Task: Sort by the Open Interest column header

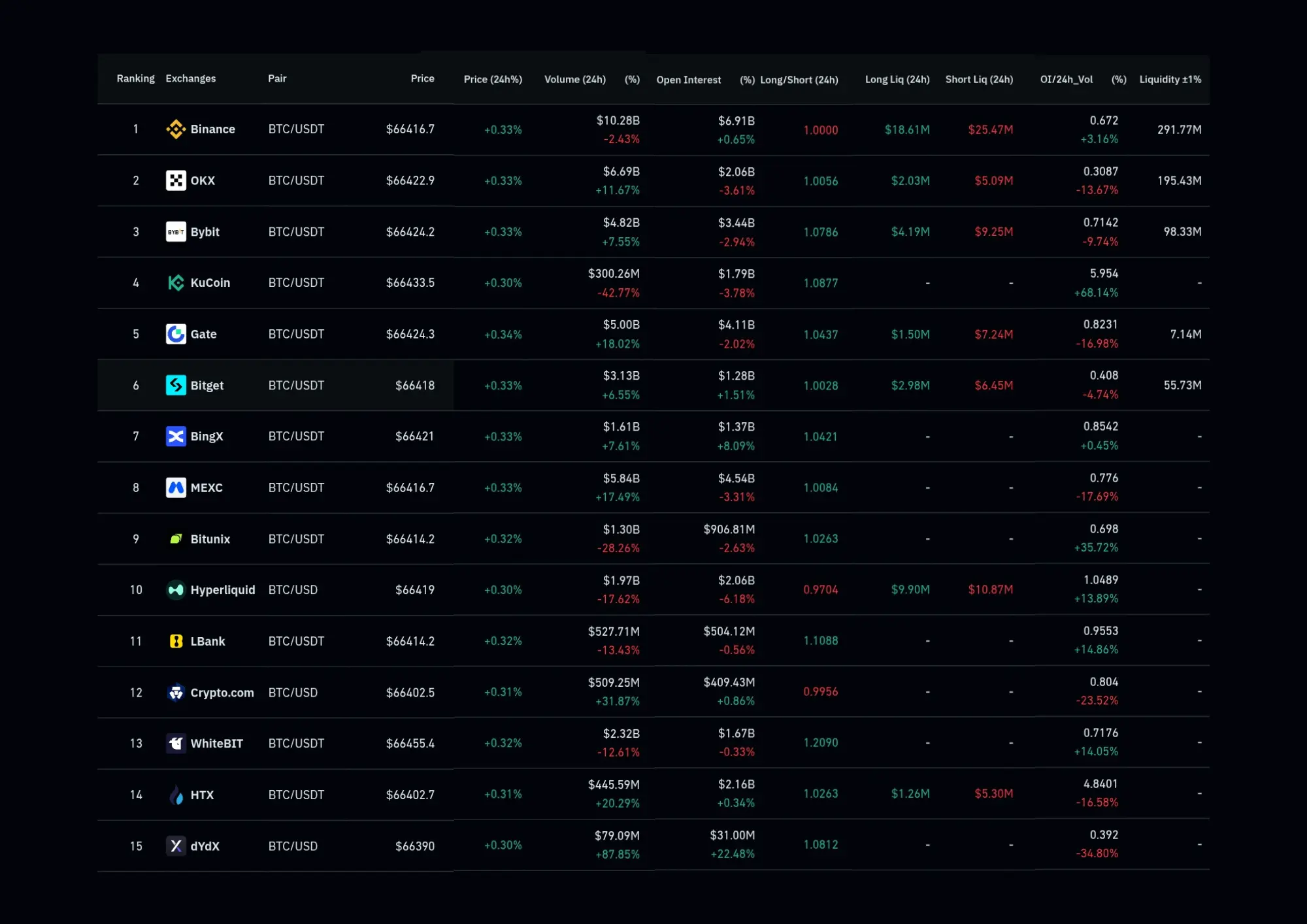Action: click(x=689, y=80)
